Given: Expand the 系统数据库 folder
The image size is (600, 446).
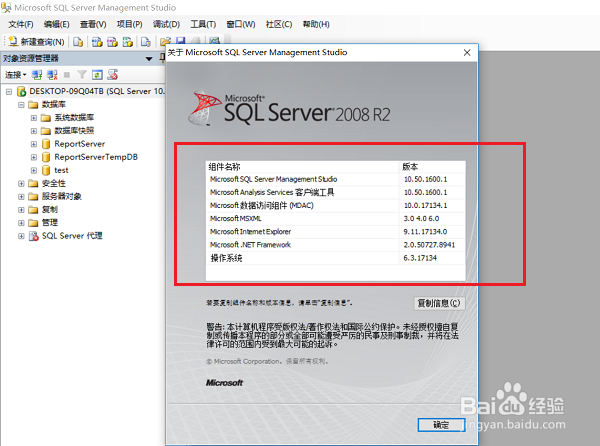Looking at the screenshot, I should tap(34, 118).
